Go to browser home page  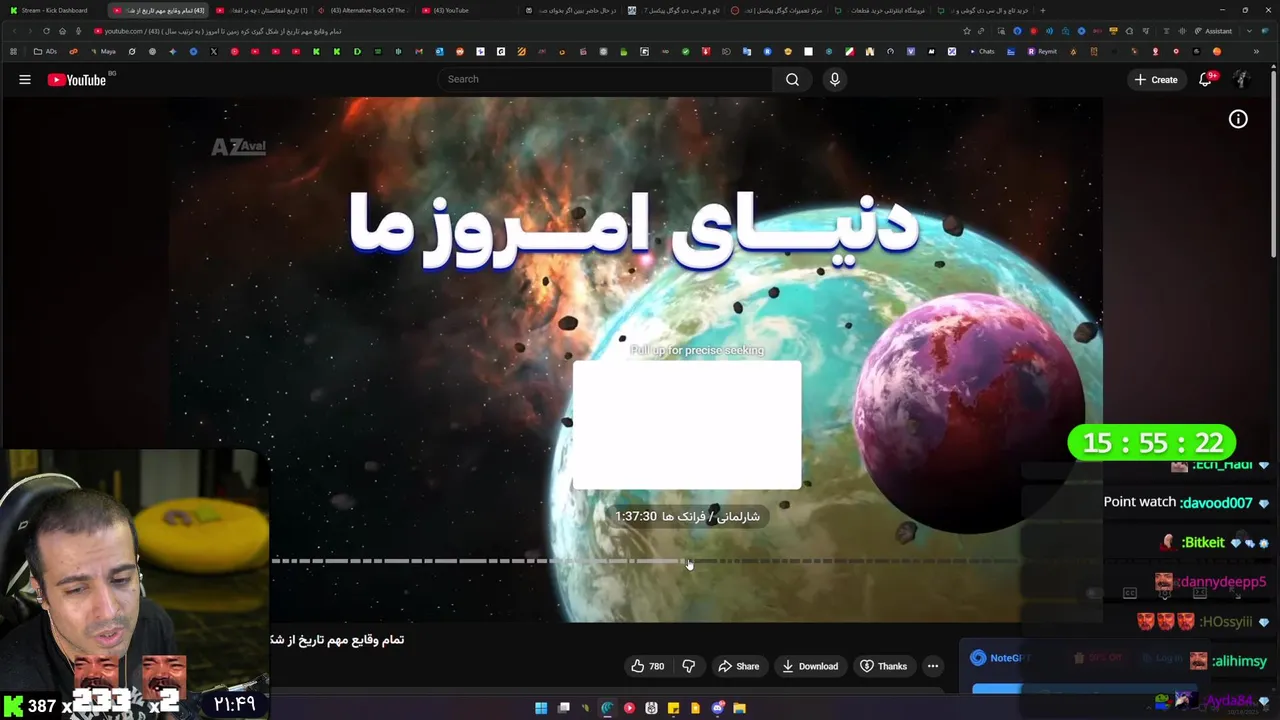click(62, 31)
